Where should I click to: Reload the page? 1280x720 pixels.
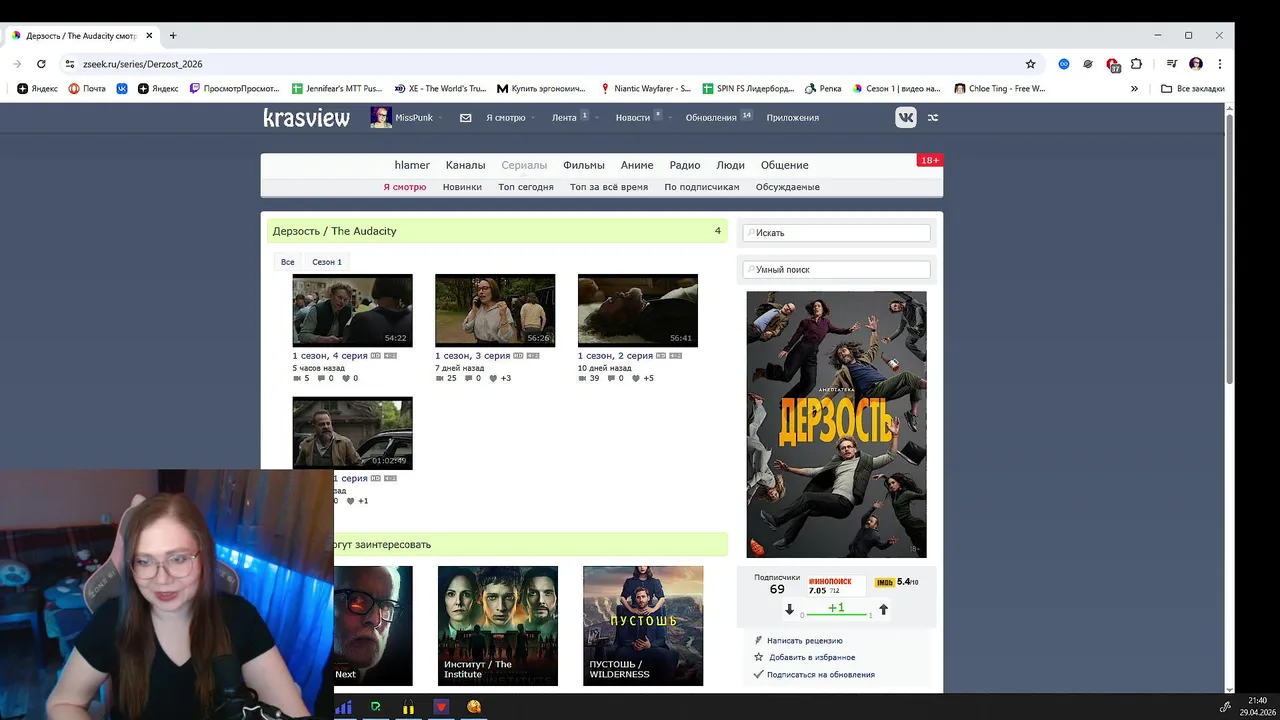(41, 64)
